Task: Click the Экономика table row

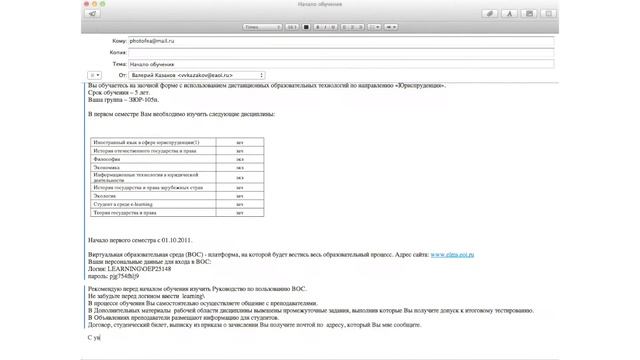Action: (x=177, y=167)
